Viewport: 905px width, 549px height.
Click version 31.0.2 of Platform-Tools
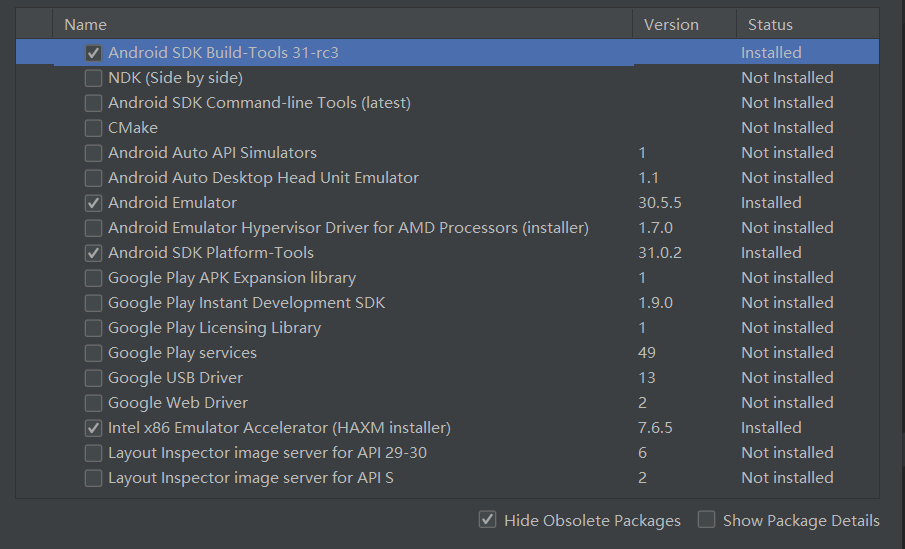(x=660, y=253)
